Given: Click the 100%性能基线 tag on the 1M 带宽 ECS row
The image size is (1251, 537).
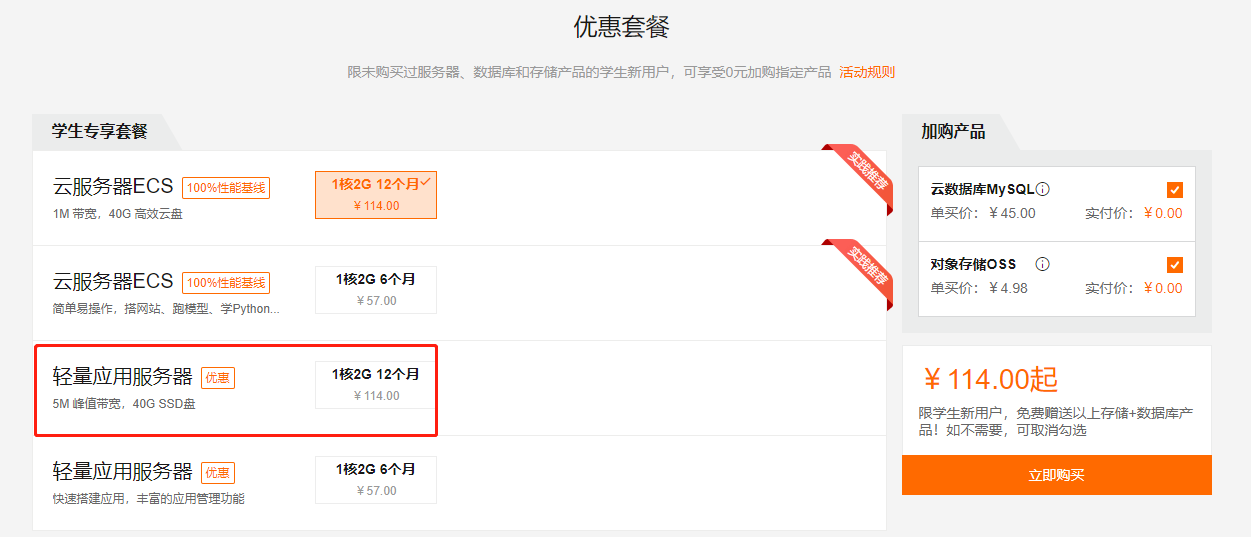Looking at the screenshot, I should pyautogui.click(x=226, y=188).
